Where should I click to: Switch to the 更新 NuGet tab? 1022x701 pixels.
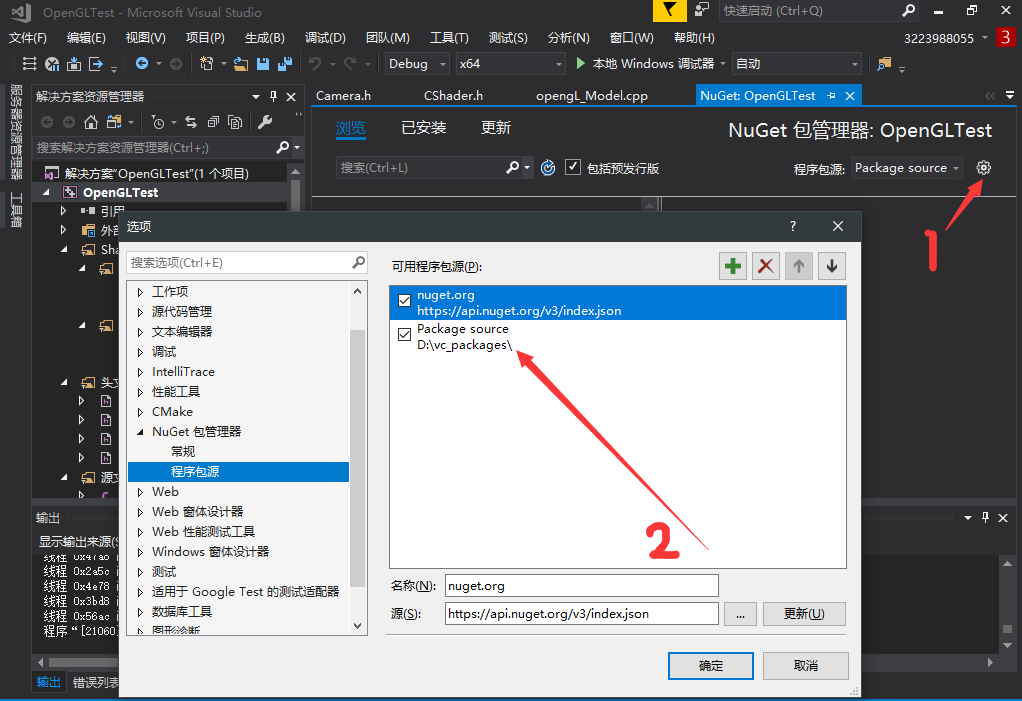coord(496,128)
